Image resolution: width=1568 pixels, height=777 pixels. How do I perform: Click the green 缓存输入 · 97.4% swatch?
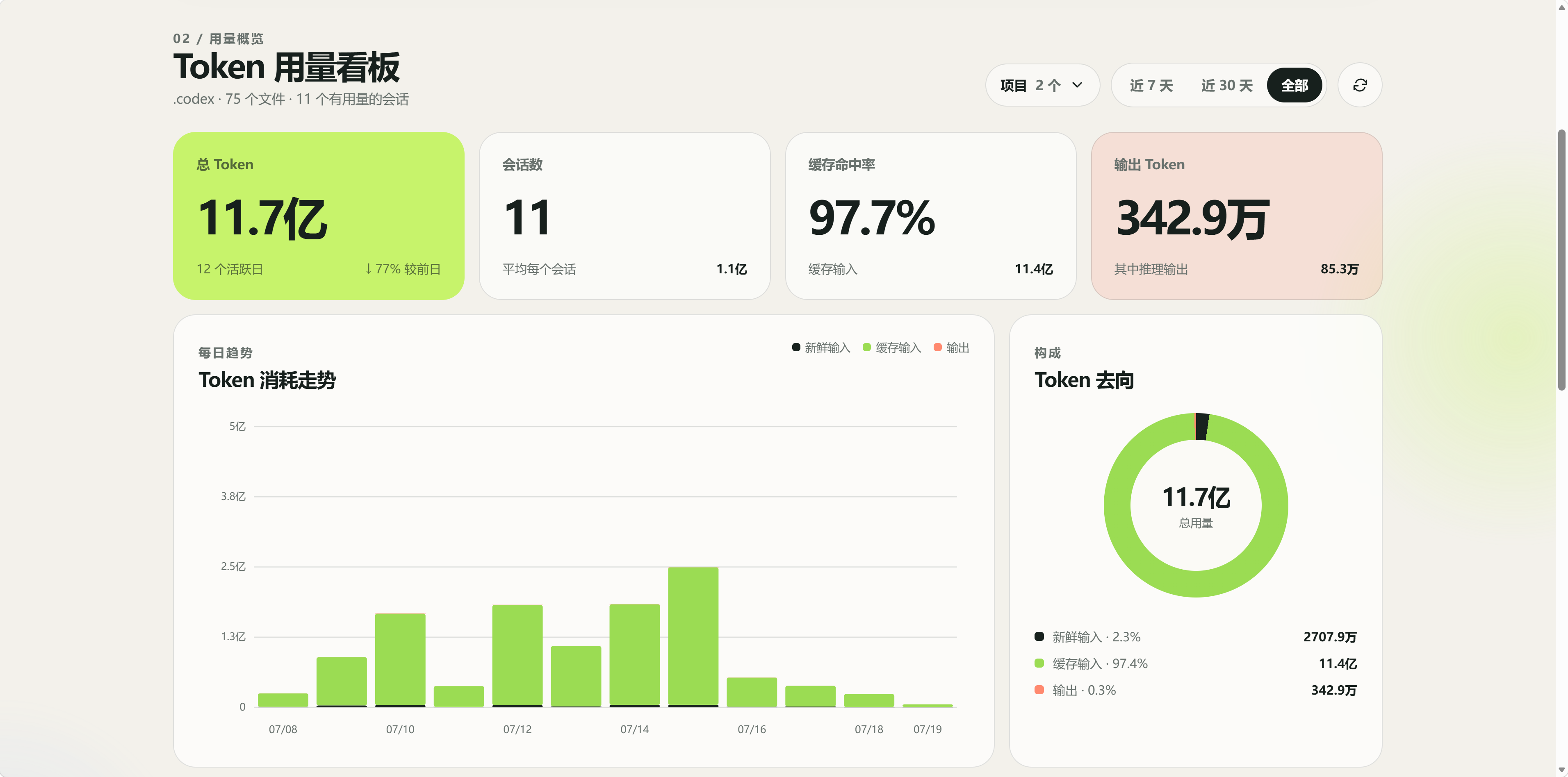click(1039, 663)
